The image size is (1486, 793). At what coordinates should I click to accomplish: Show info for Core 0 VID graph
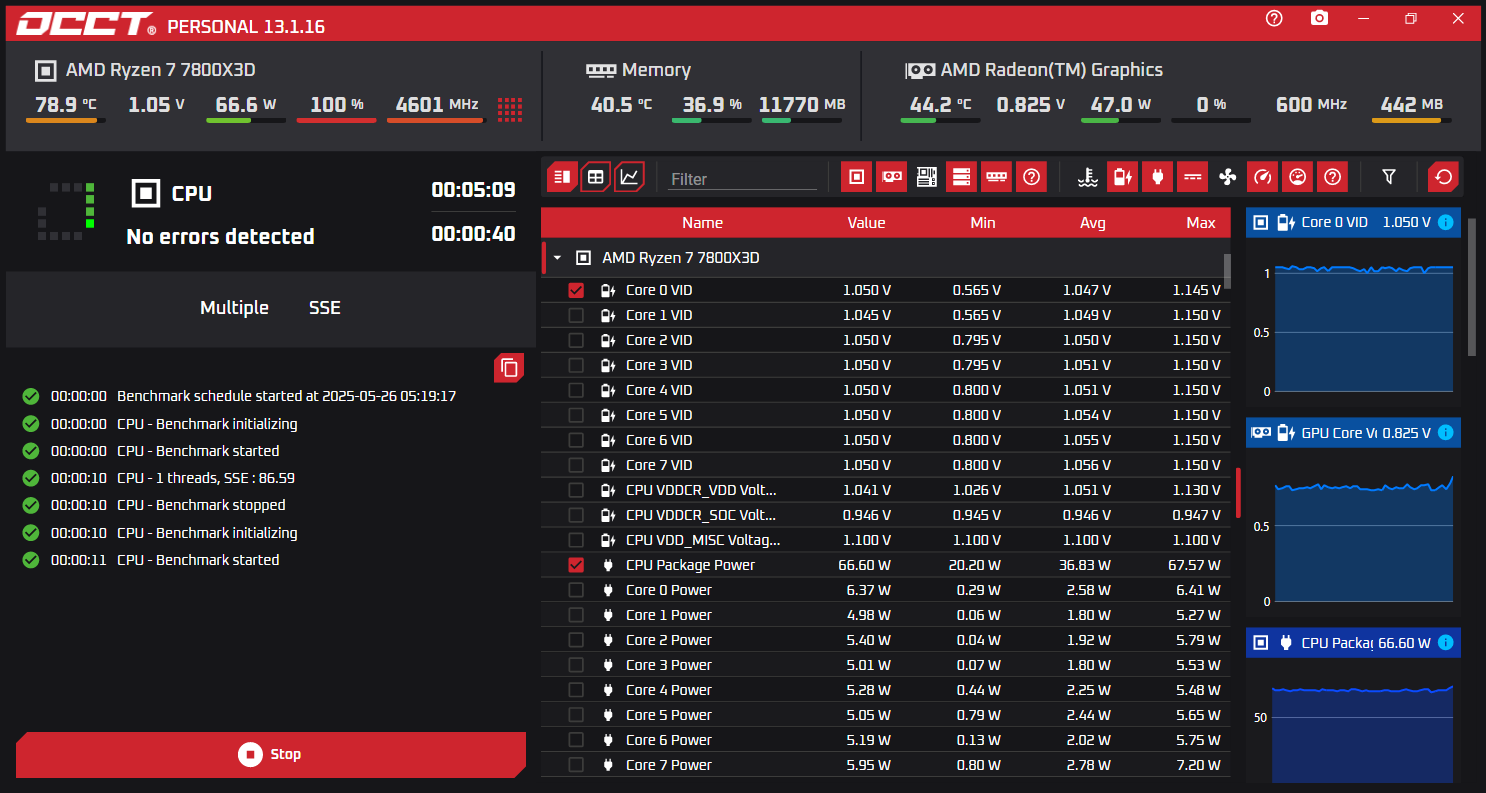pos(1445,222)
